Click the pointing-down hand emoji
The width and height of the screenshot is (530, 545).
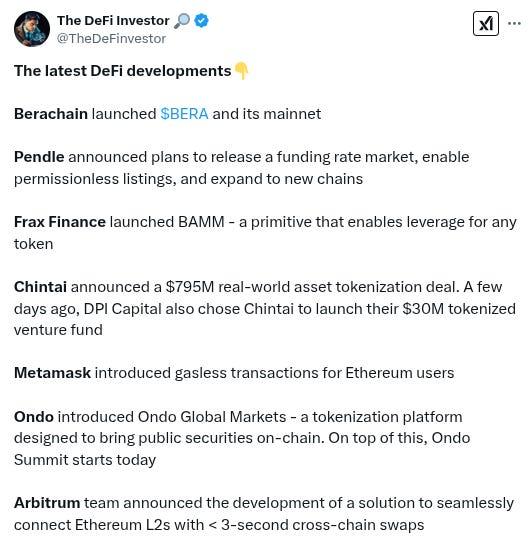coord(241,71)
